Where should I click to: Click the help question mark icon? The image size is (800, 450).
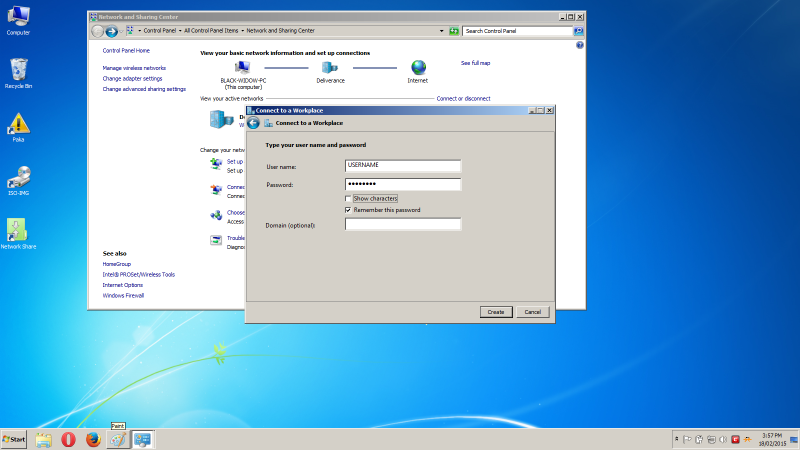[x=580, y=45]
